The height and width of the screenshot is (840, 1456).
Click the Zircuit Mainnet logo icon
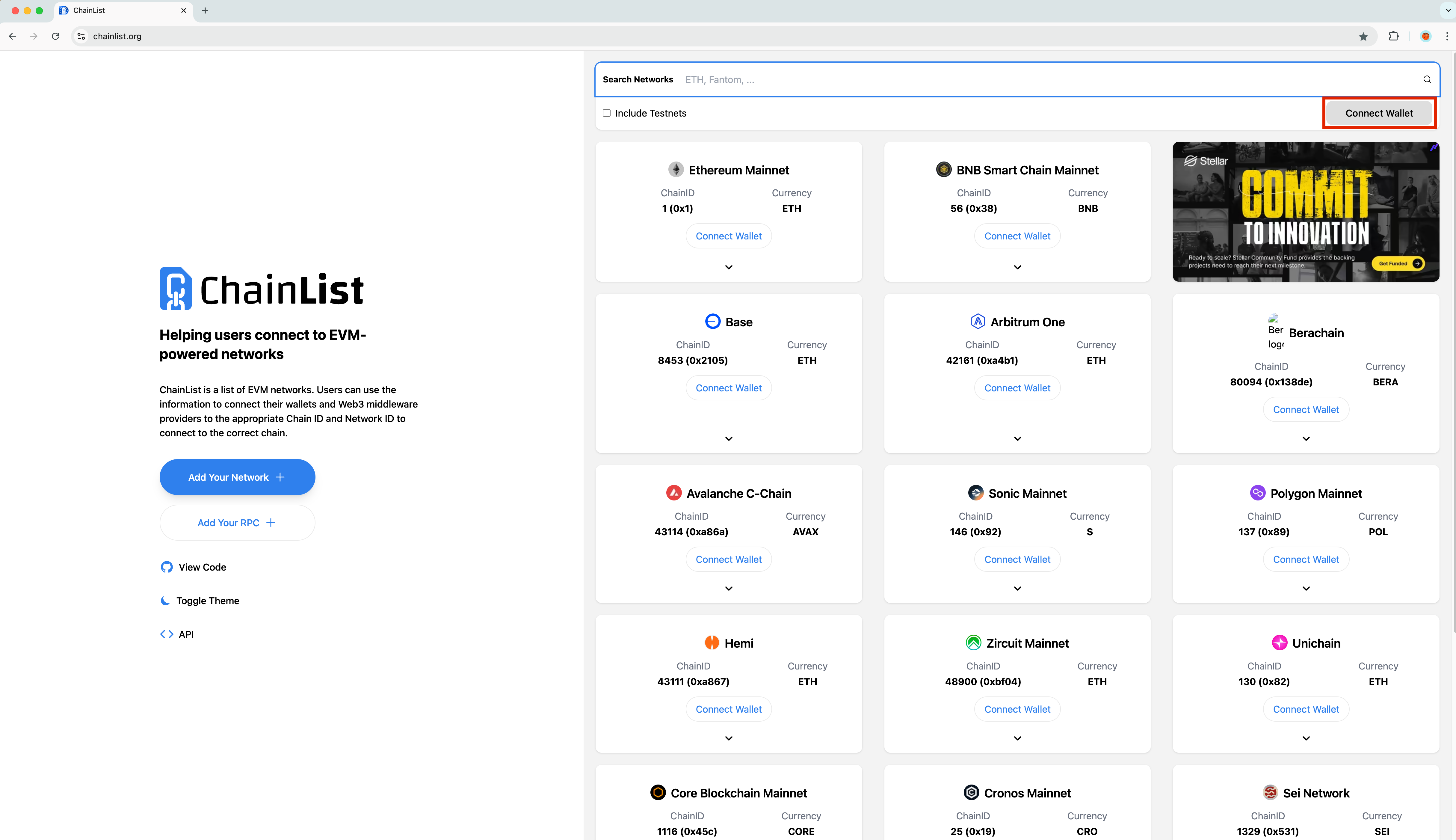(x=973, y=643)
